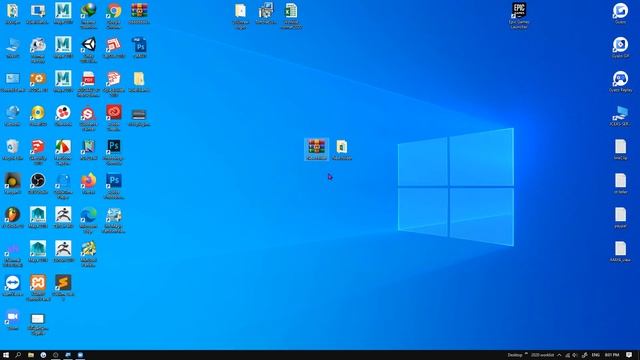Expand the hidden system tray icons

pos(559,355)
